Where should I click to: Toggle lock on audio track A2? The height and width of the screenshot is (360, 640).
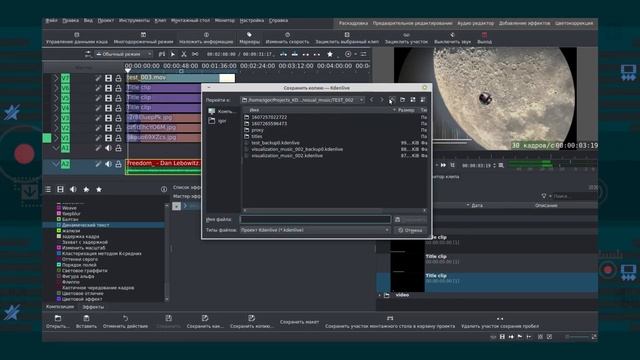(118, 164)
